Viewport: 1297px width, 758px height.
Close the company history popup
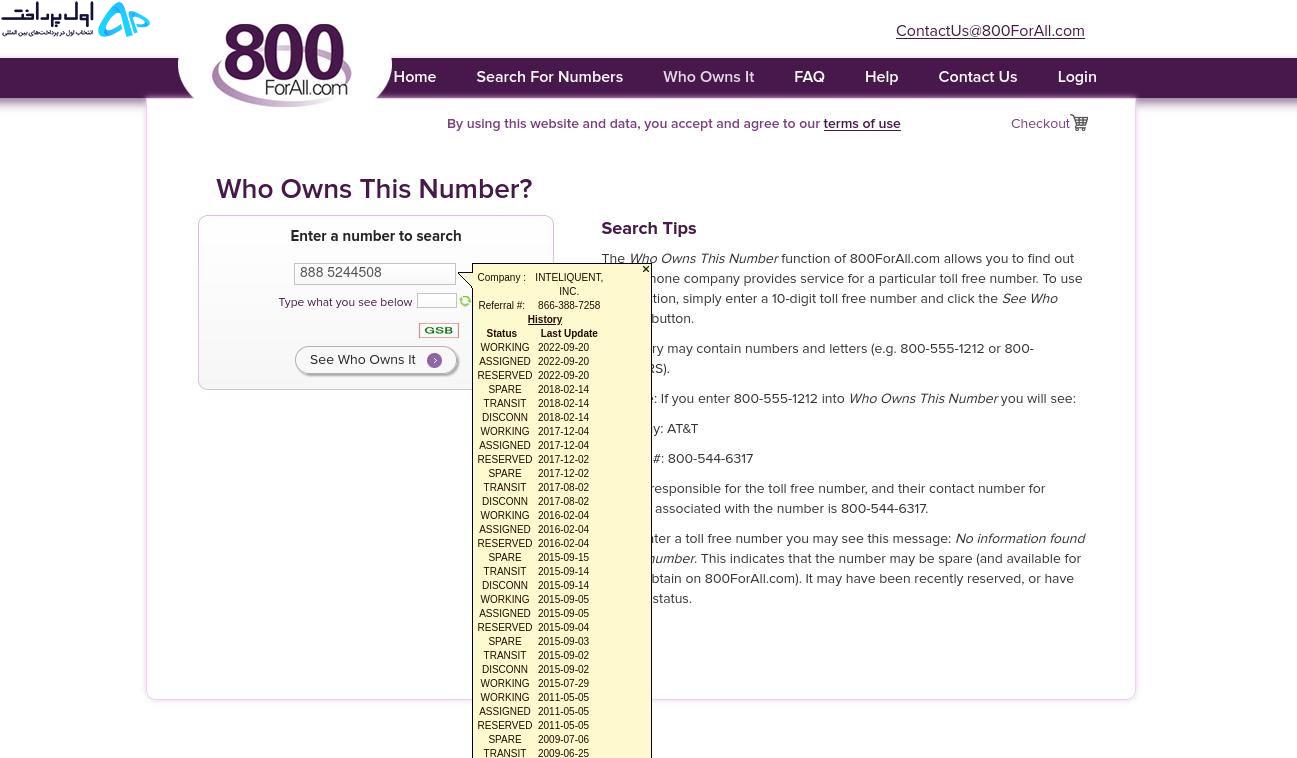646,269
